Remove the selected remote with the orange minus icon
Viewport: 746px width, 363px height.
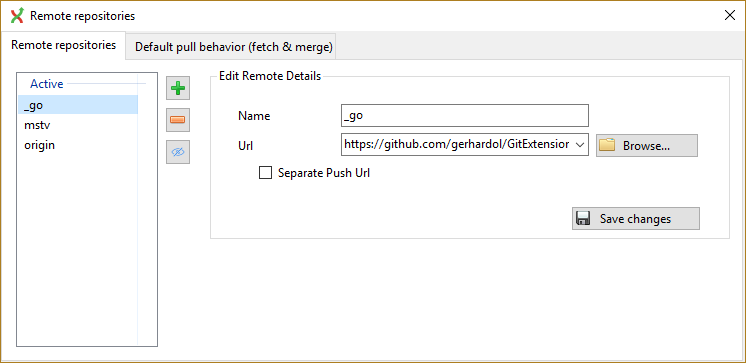click(178, 120)
